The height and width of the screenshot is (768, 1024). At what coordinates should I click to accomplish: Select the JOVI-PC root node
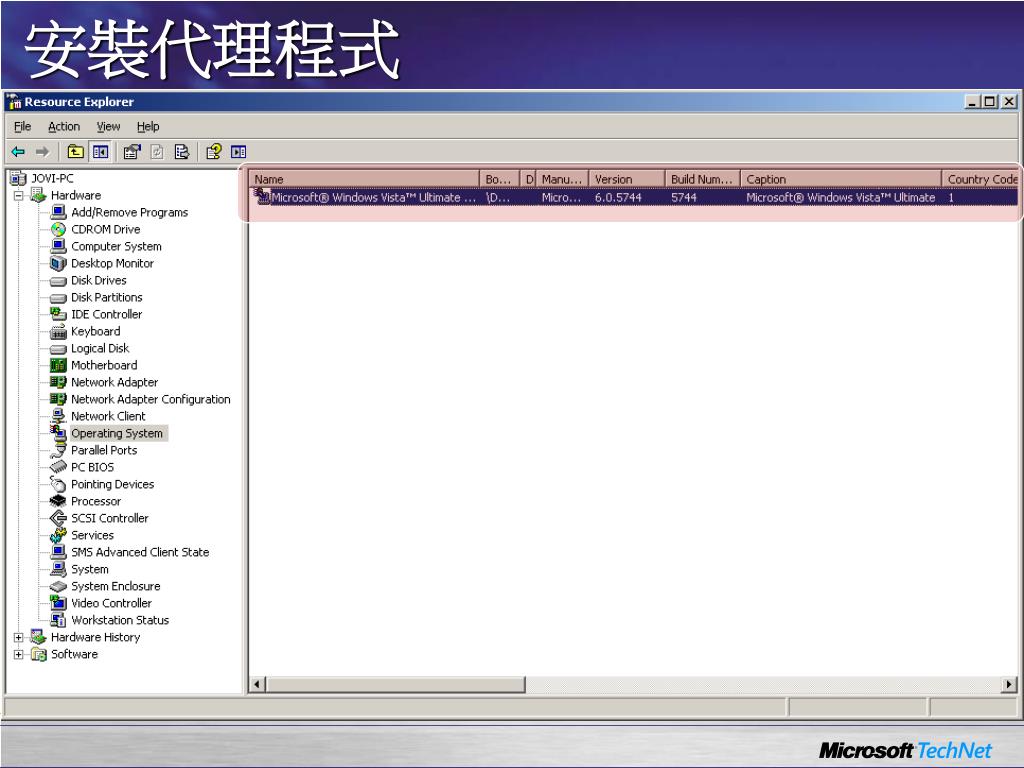tap(52, 178)
